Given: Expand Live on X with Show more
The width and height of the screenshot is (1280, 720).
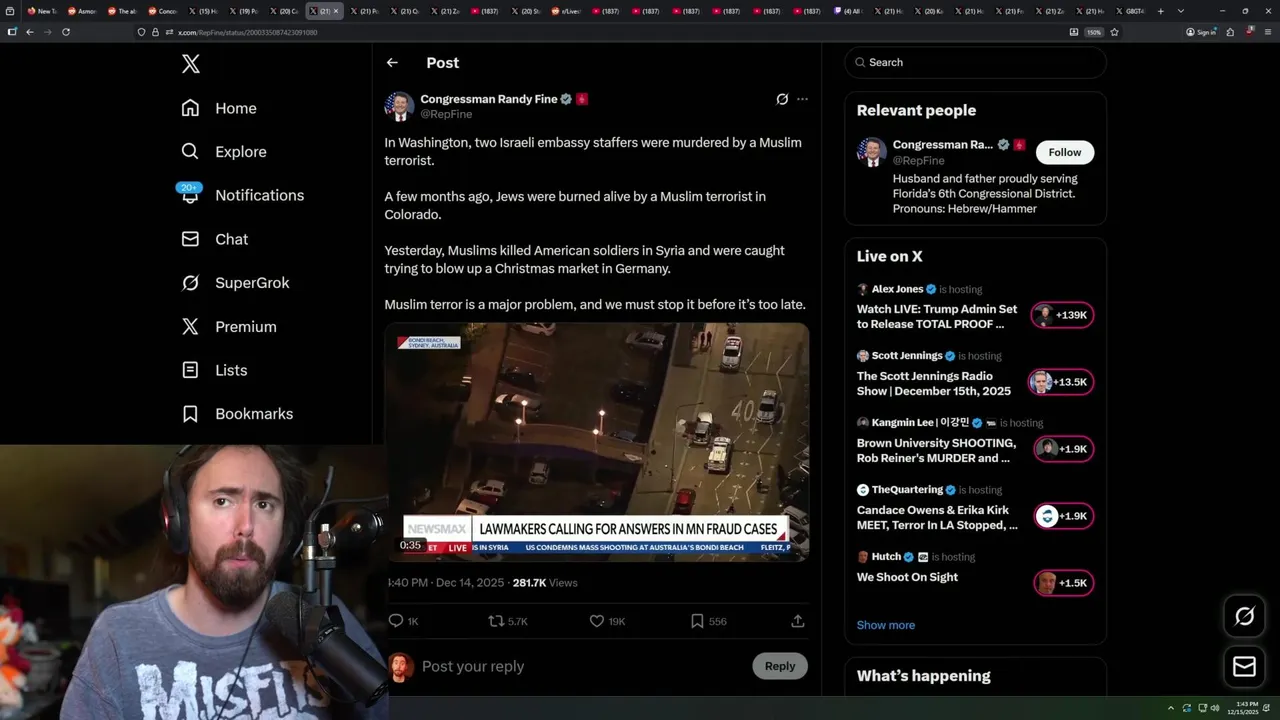Looking at the screenshot, I should [x=886, y=625].
